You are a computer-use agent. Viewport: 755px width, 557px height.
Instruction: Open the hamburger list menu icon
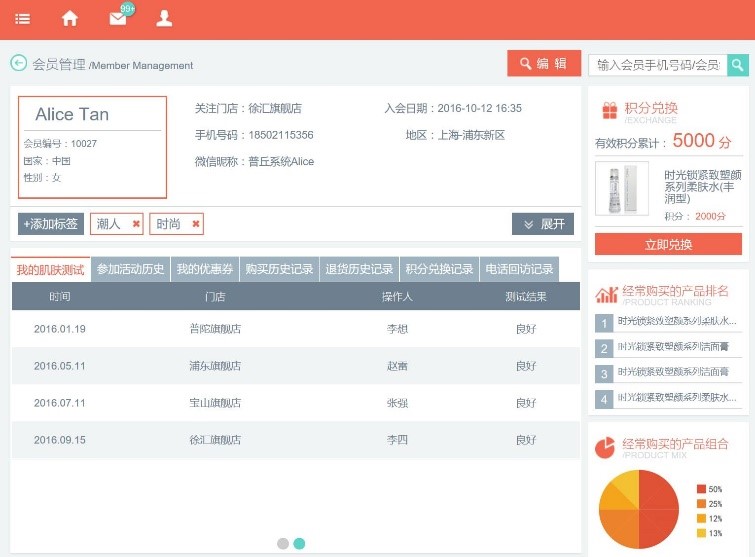[x=22, y=18]
